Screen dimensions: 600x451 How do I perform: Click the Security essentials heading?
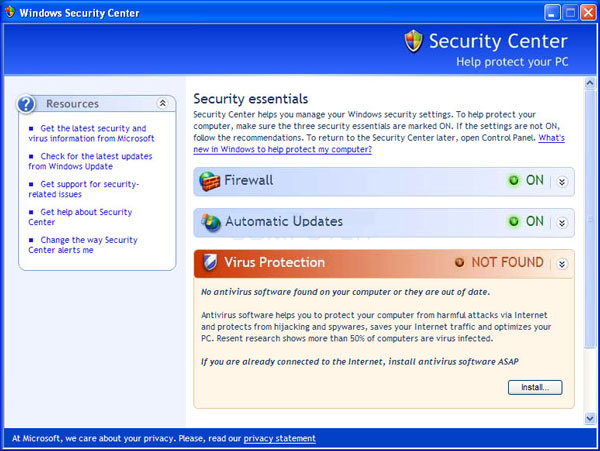tap(251, 99)
